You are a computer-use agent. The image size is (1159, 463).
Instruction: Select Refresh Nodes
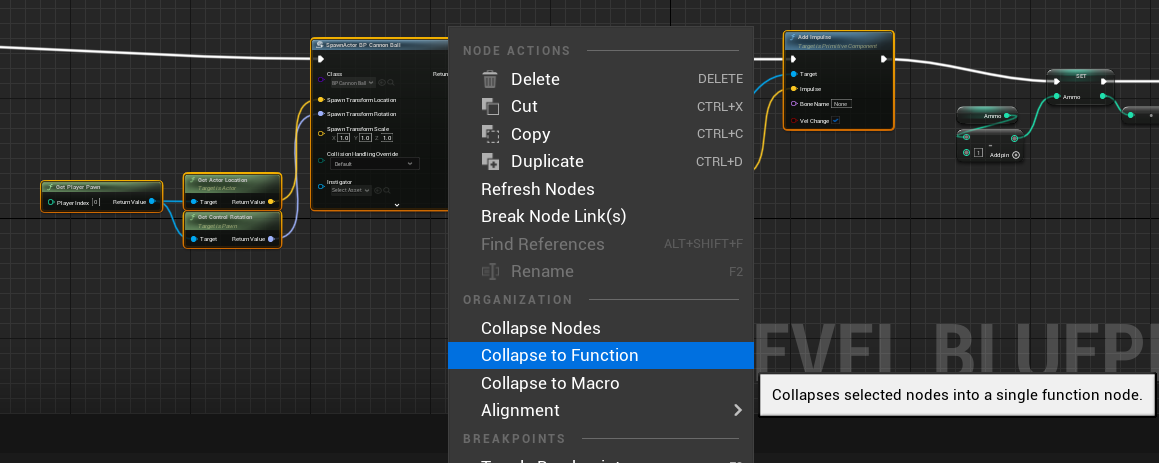tap(600, 189)
